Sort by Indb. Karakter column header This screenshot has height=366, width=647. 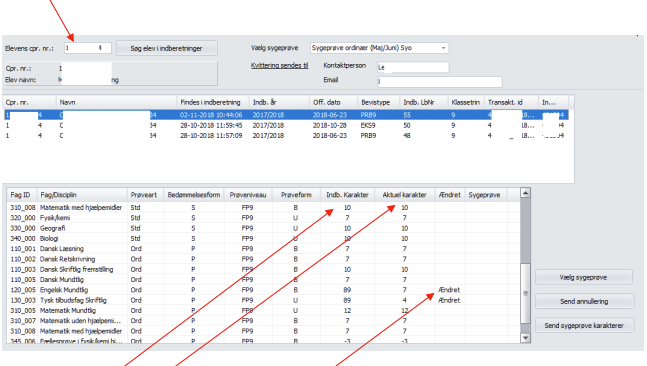pos(347,195)
